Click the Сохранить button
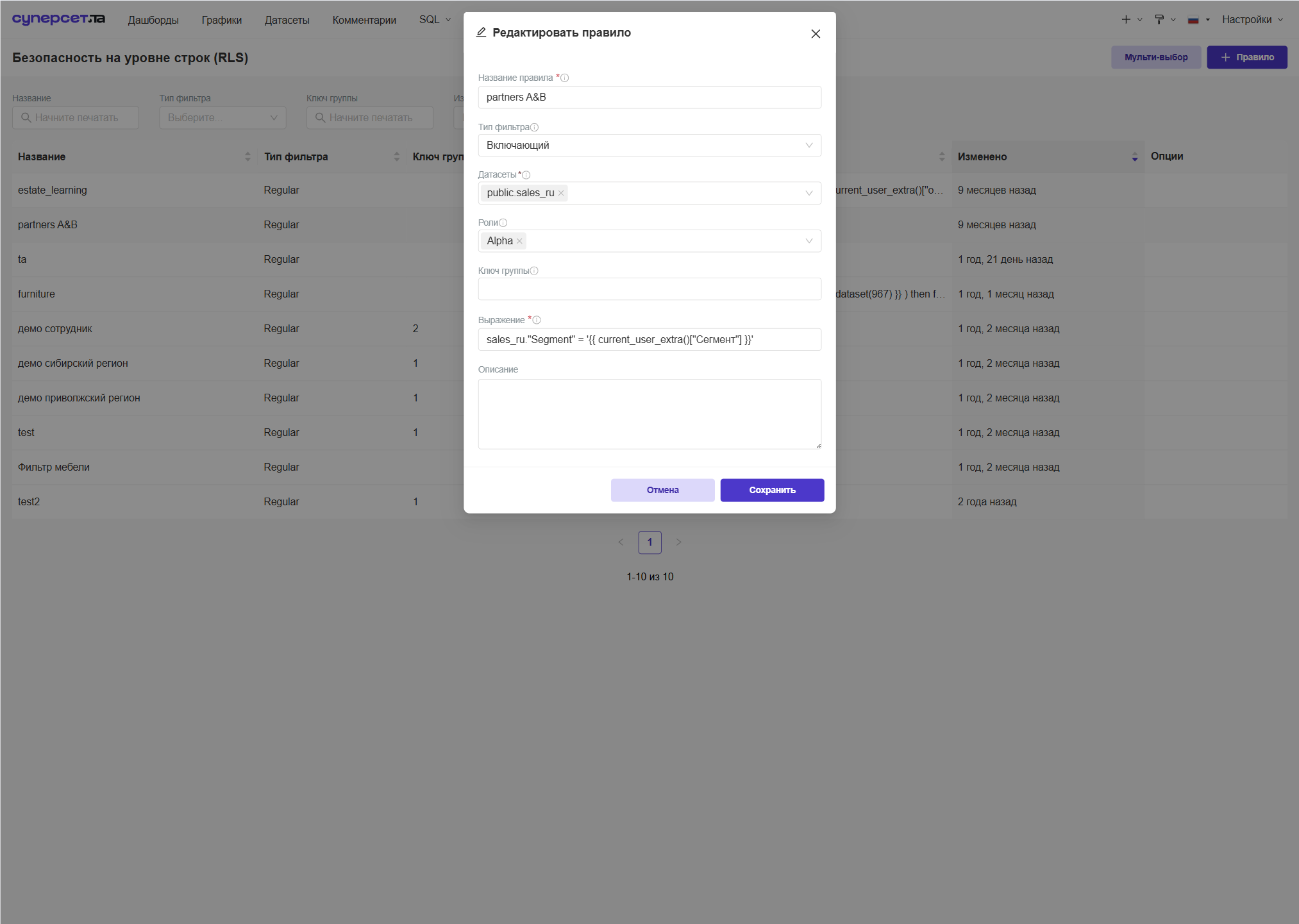The image size is (1299, 924). coord(772,491)
